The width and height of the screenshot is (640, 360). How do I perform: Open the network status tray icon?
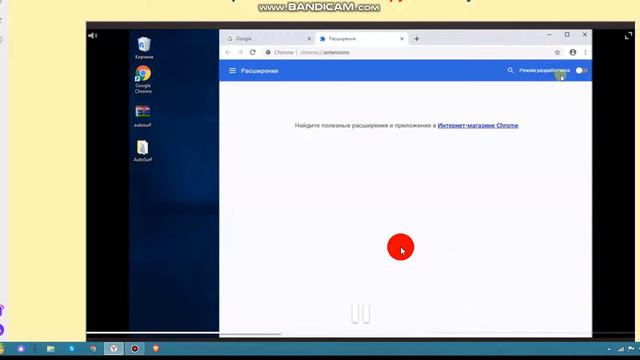pyautogui.click(x=620, y=349)
